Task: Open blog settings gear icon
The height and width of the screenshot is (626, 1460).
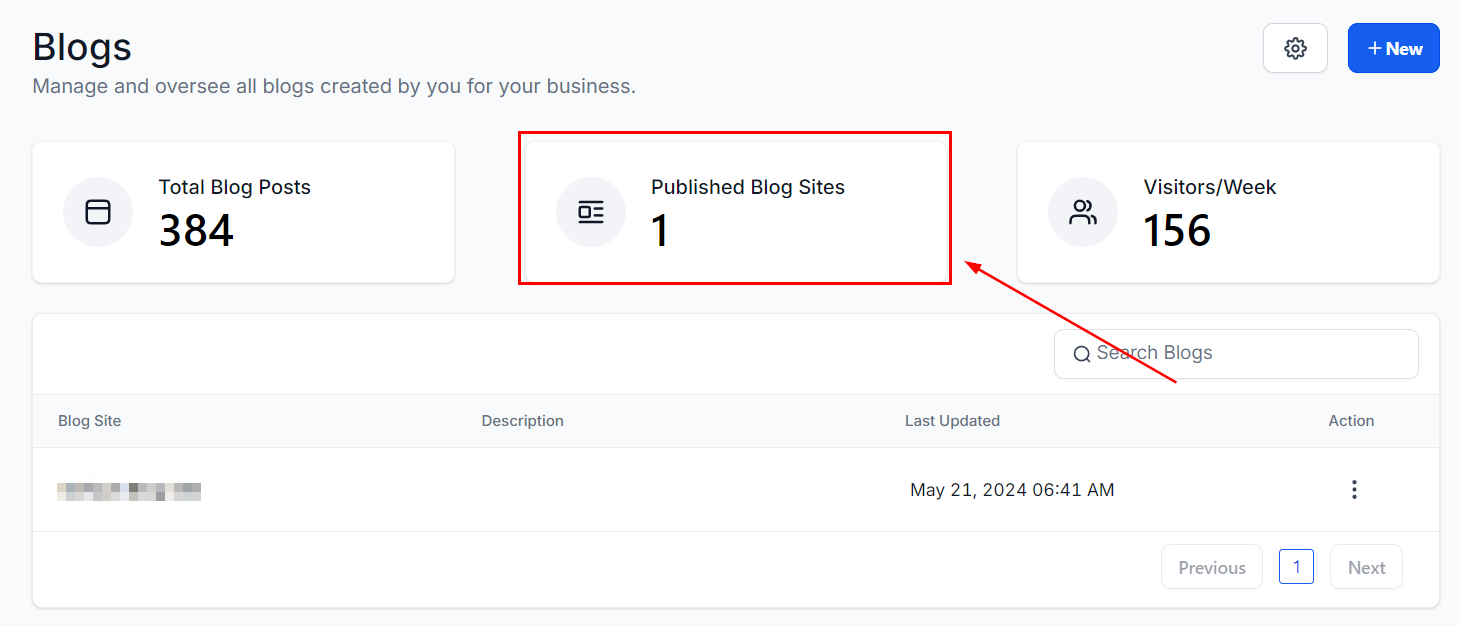Action: tap(1295, 48)
